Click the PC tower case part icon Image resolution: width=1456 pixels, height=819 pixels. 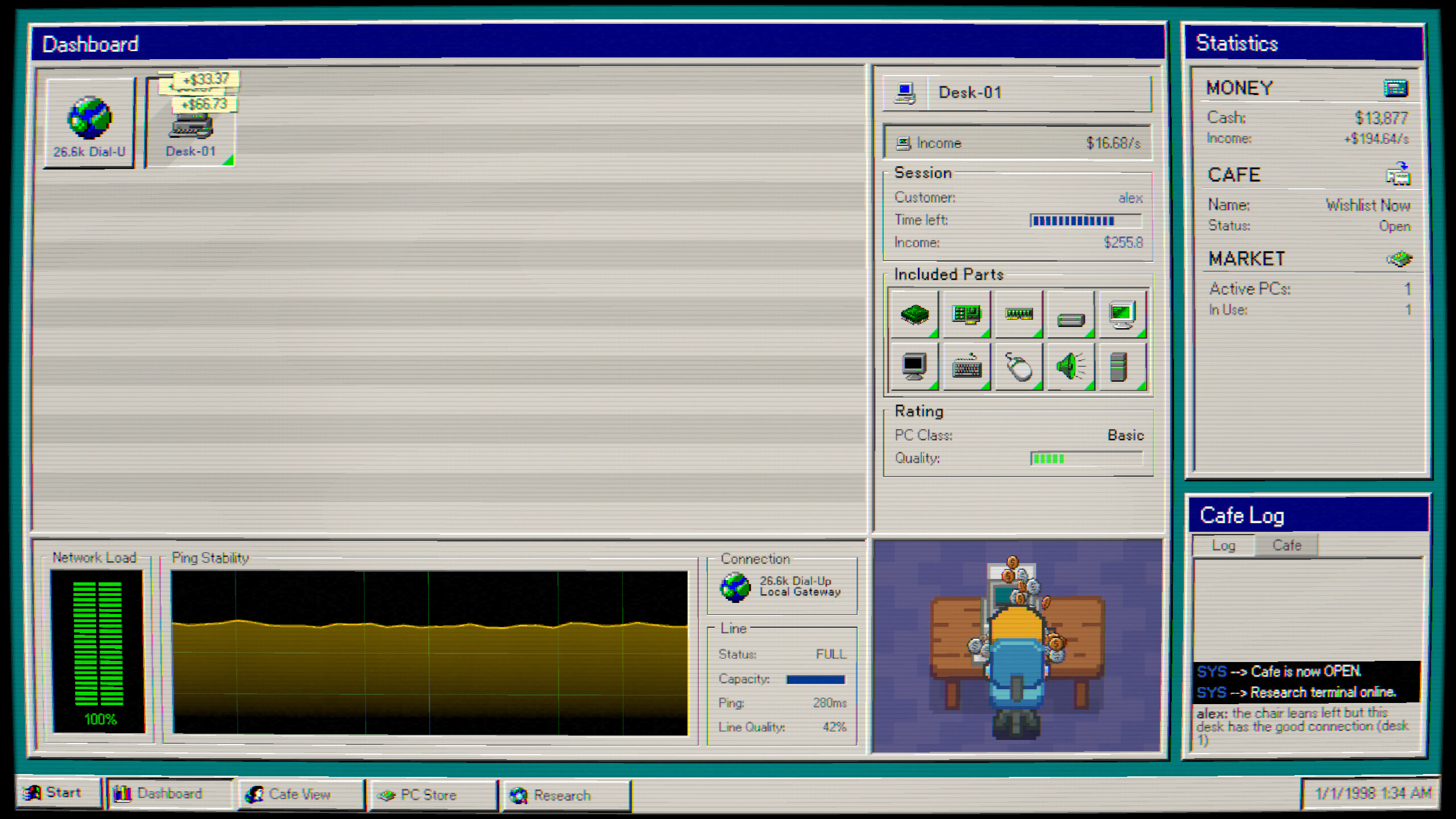click(x=1123, y=366)
